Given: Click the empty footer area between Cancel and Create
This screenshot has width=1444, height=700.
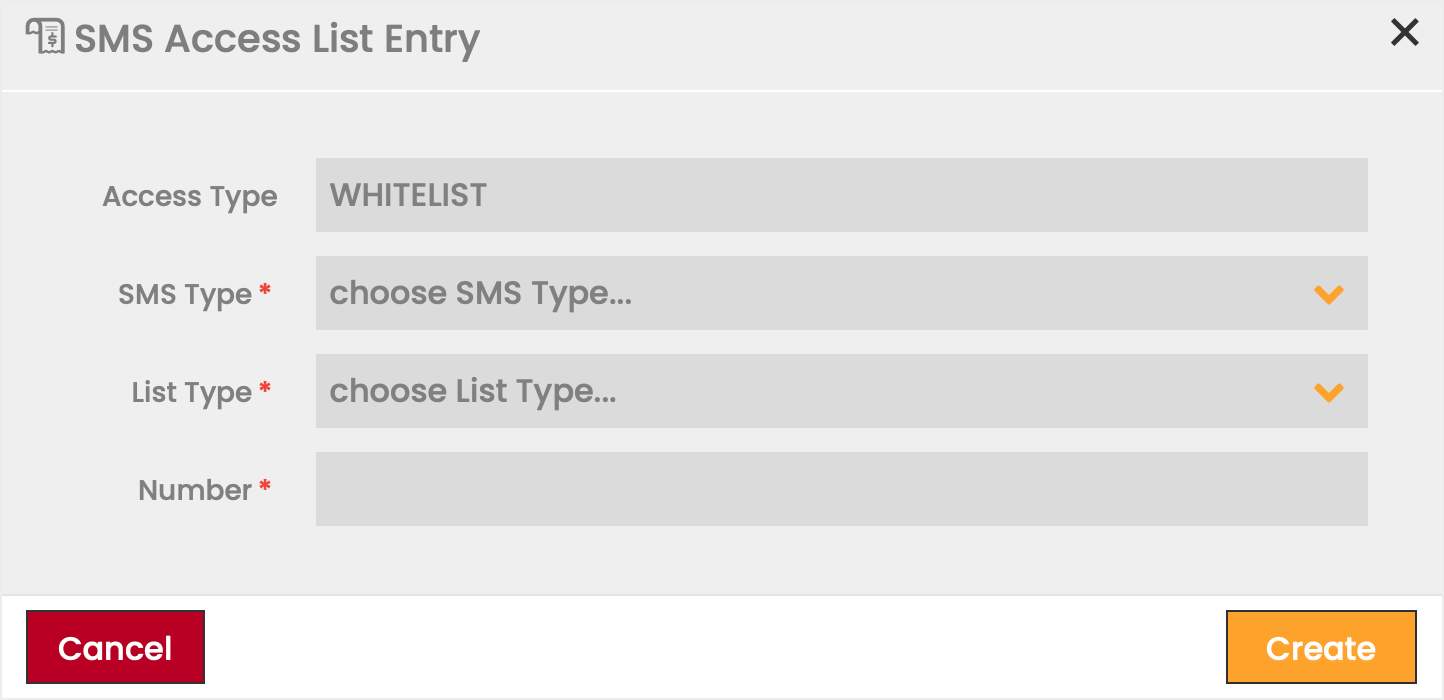Looking at the screenshot, I should coord(715,648).
